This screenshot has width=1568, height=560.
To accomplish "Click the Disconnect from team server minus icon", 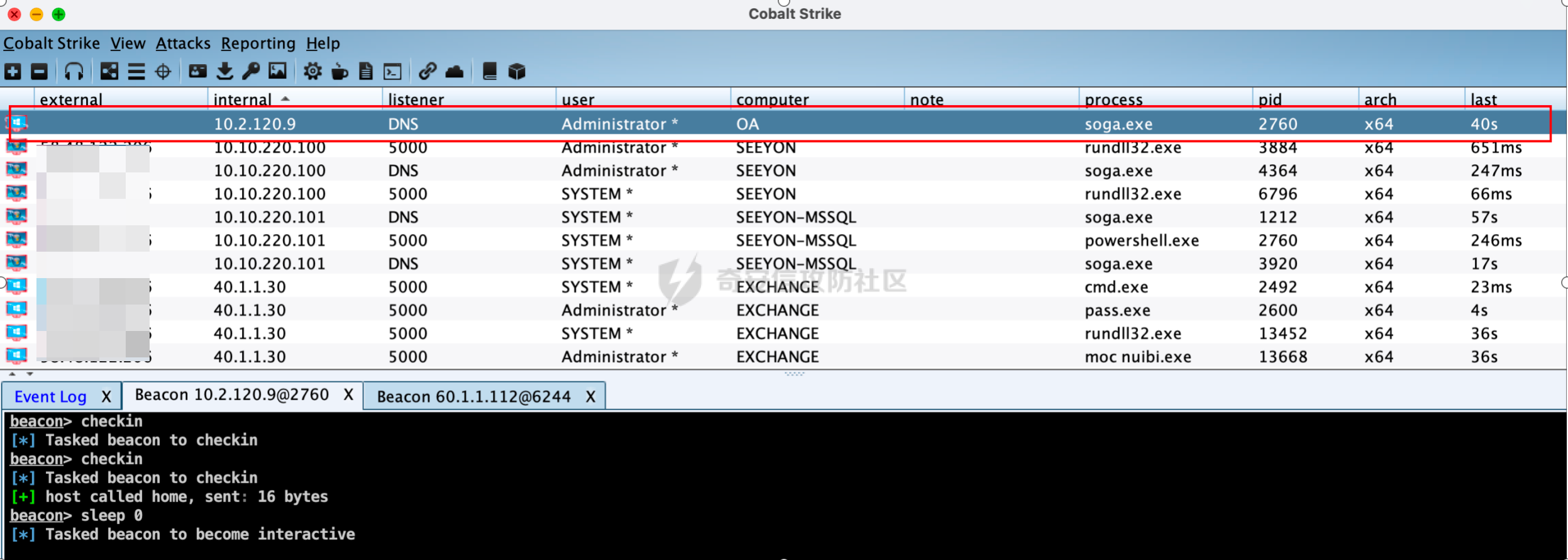I will (x=39, y=72).
